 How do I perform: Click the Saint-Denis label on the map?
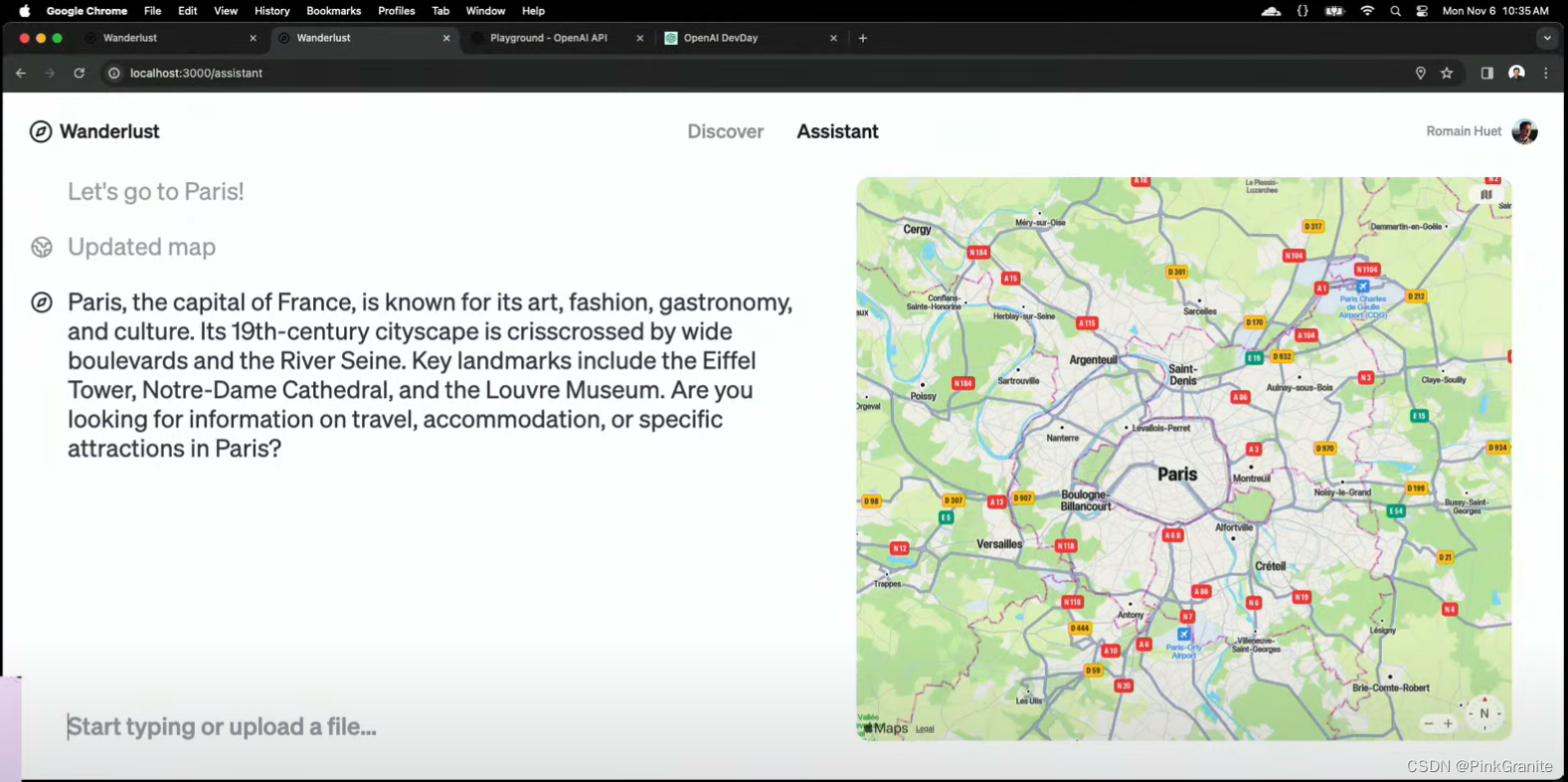(x=1182, y=374)
